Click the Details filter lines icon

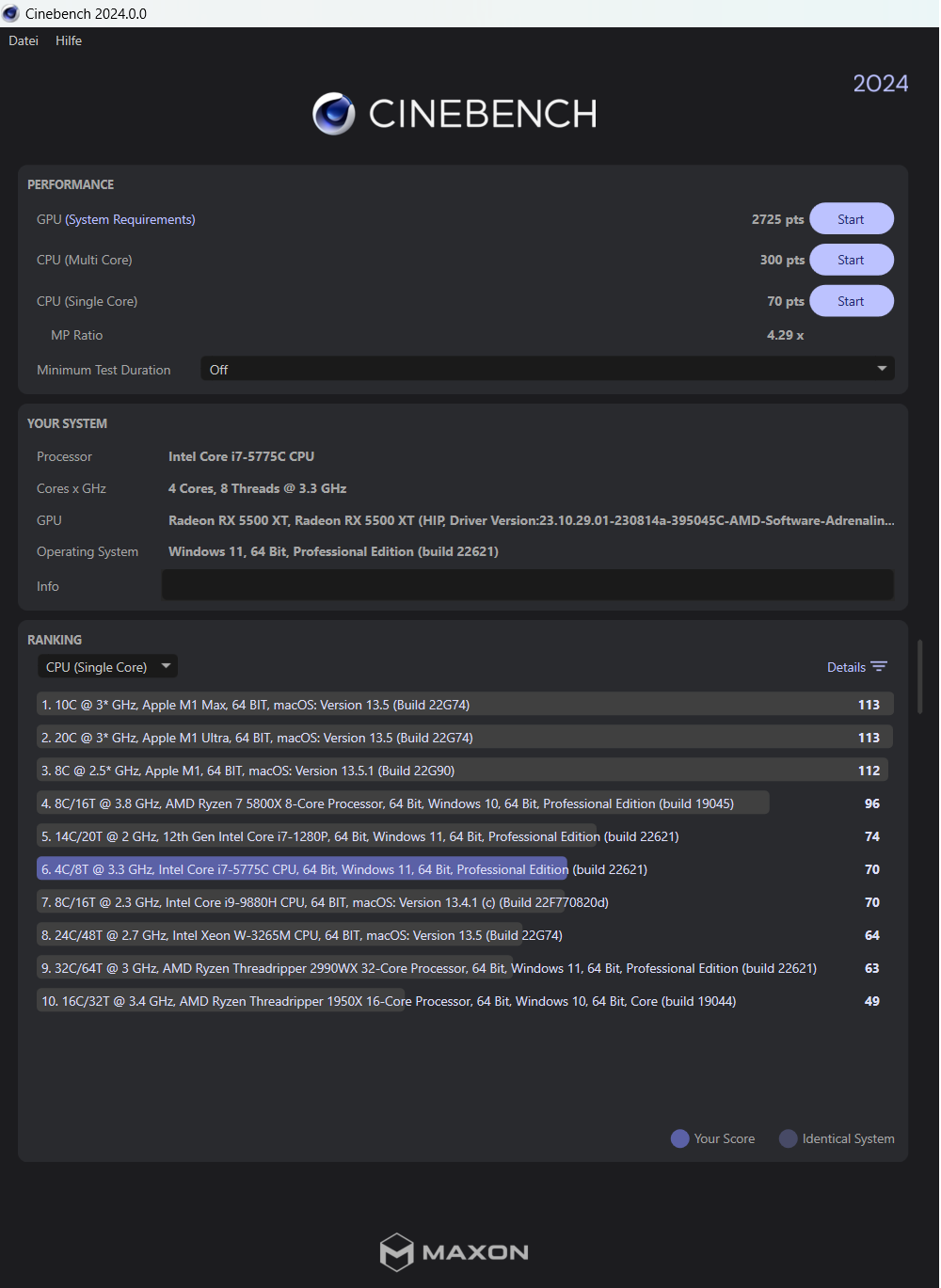pyautogui.click(x=879, y=667)
